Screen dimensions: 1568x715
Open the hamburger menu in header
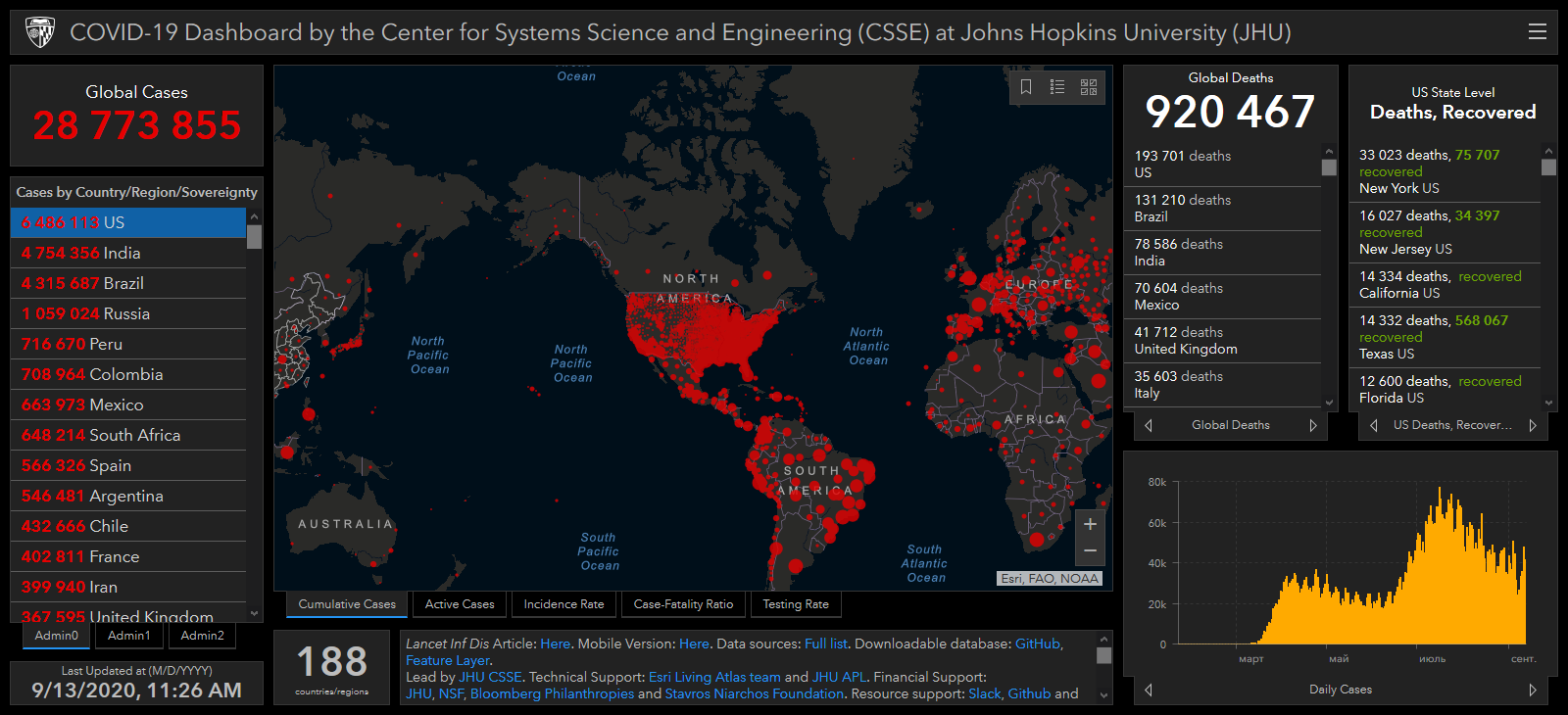1538,31
